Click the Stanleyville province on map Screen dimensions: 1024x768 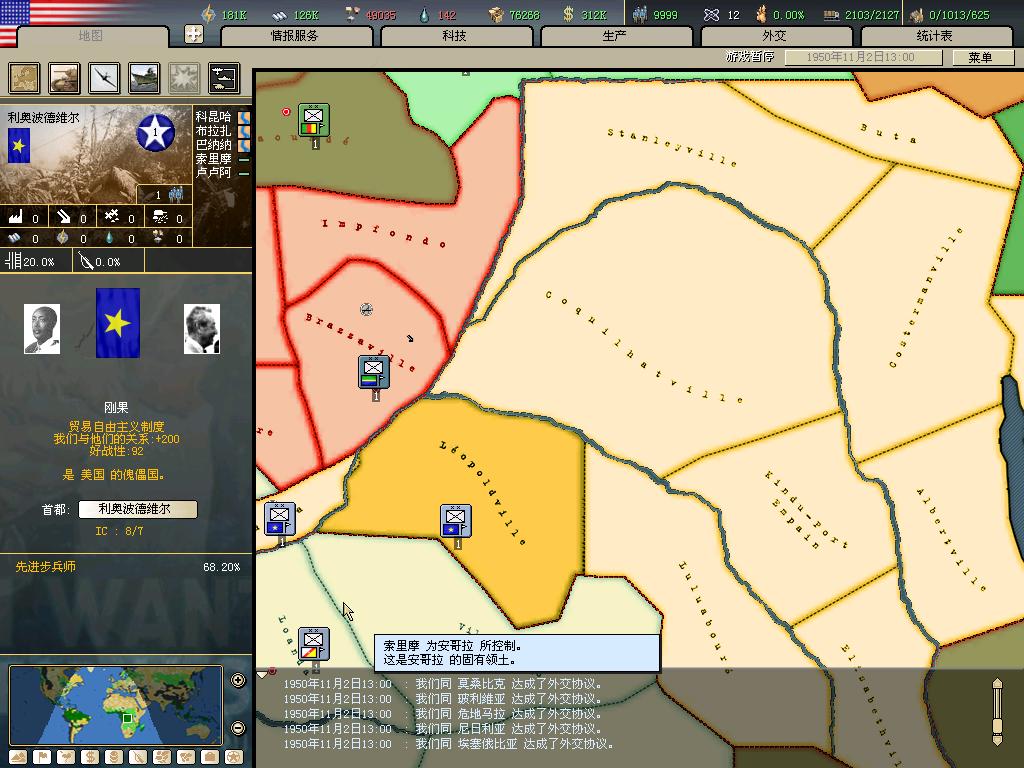(x=671, y=148)
